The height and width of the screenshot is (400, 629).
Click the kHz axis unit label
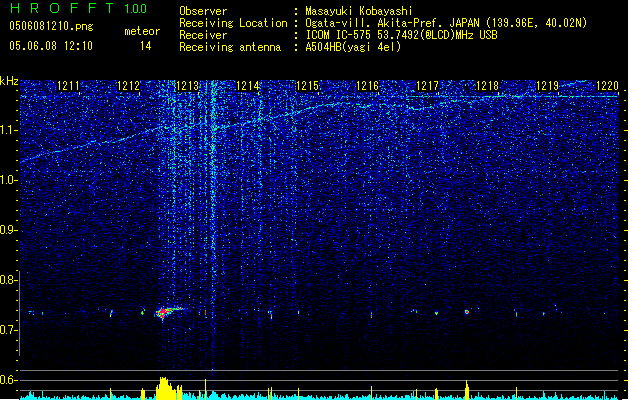pyautogui.click(x=9, y=81)
